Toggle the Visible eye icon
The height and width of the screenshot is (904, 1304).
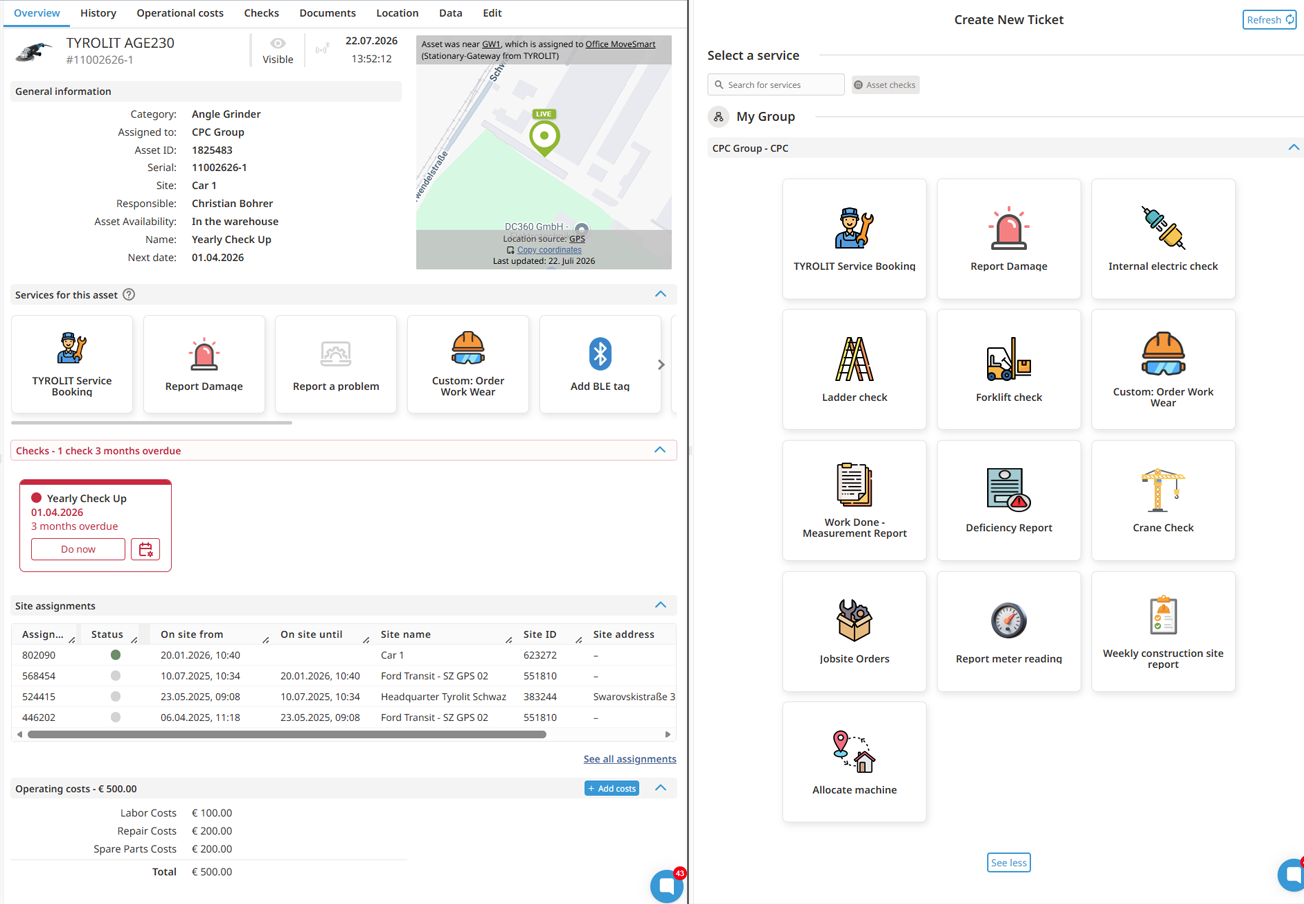[x=278, y=43]
